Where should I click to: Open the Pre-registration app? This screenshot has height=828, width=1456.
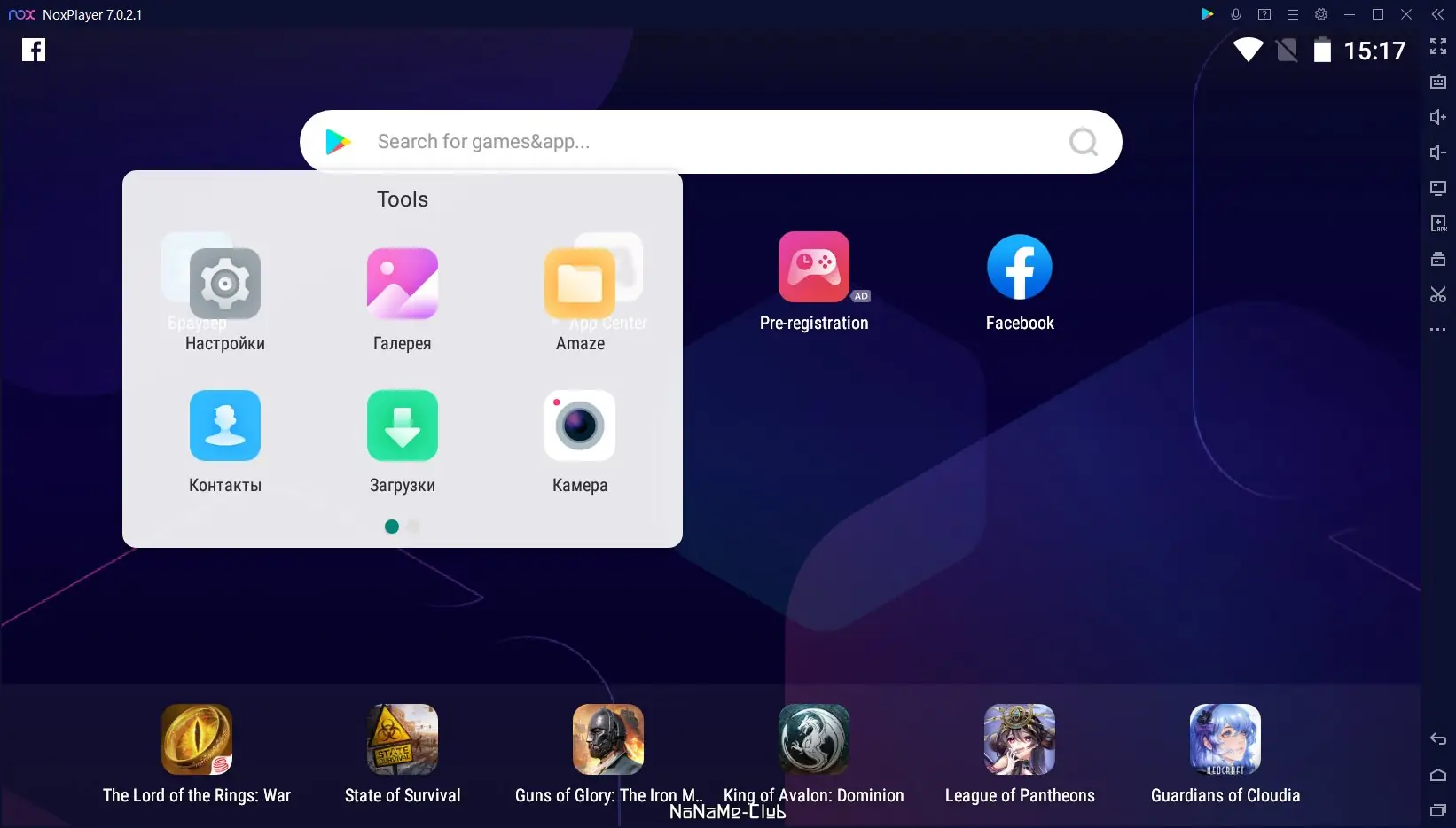[x=814, y=282]
